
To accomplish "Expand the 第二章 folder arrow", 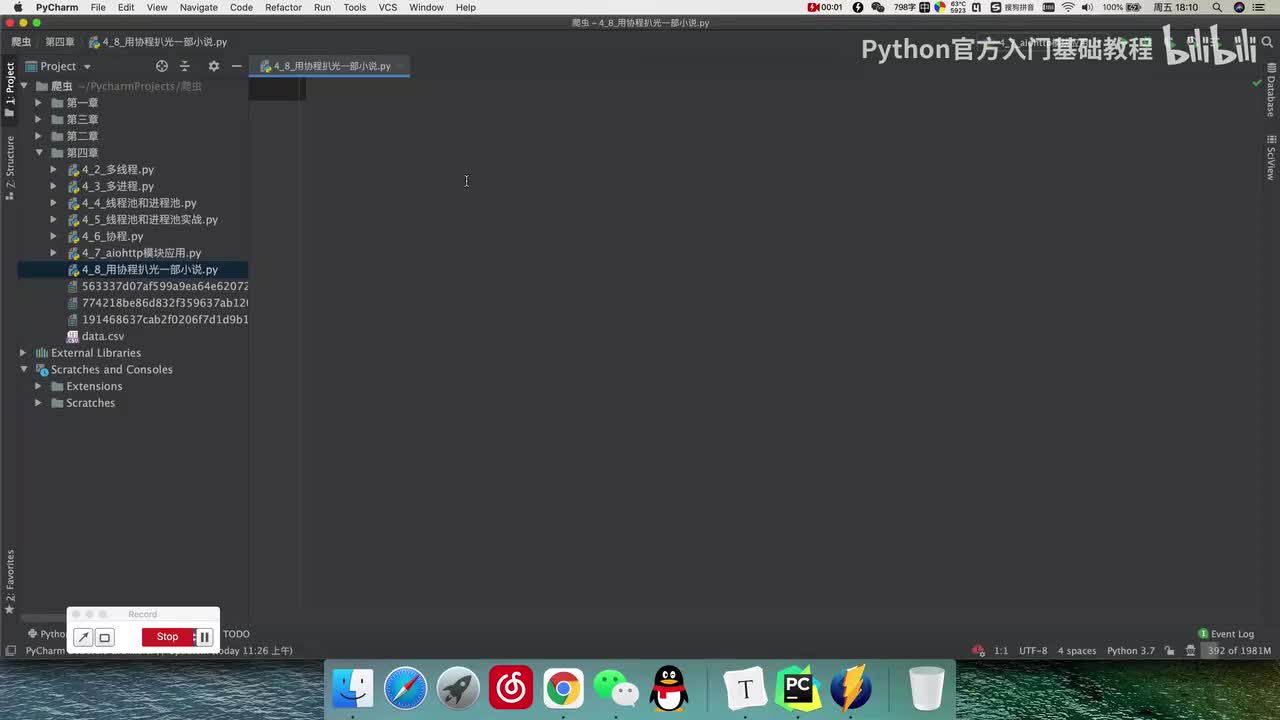I will (38, 136).
